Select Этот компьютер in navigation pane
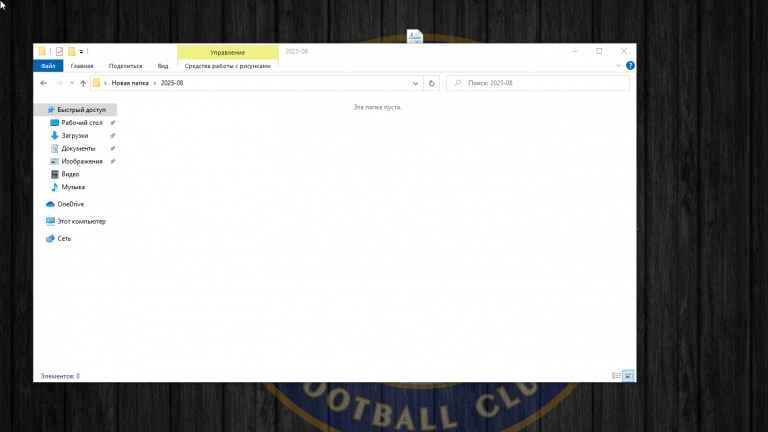The image size is (768, 432). (x=81, y=221)
